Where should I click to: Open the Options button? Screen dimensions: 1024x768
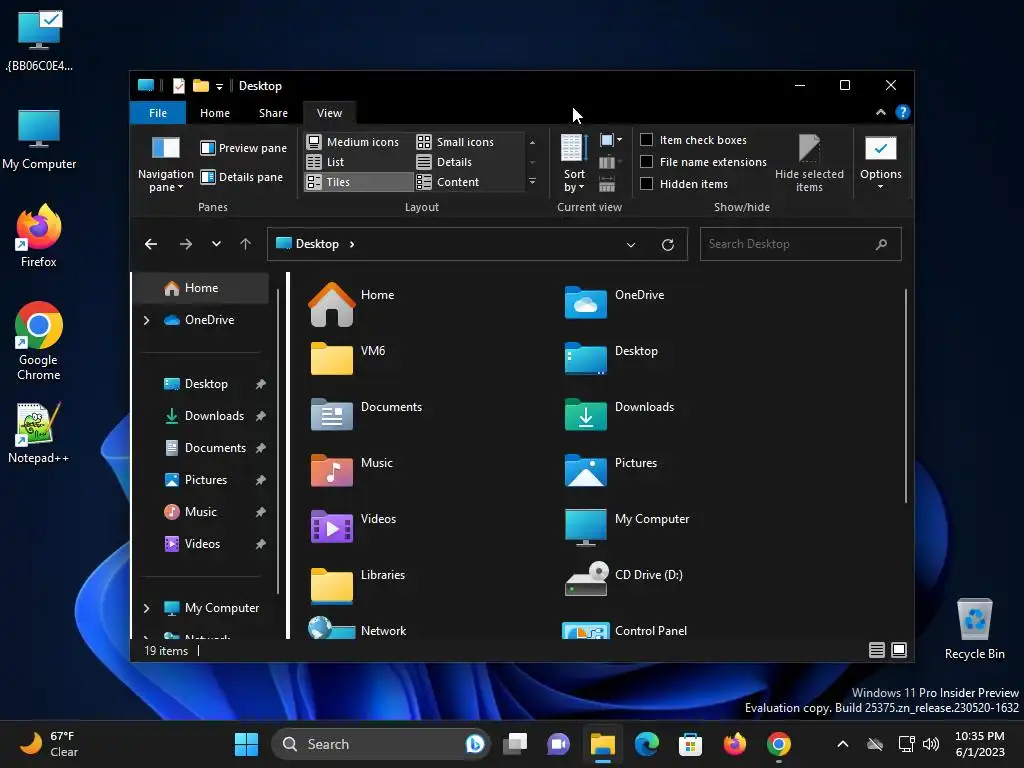(x=880, y=163)
